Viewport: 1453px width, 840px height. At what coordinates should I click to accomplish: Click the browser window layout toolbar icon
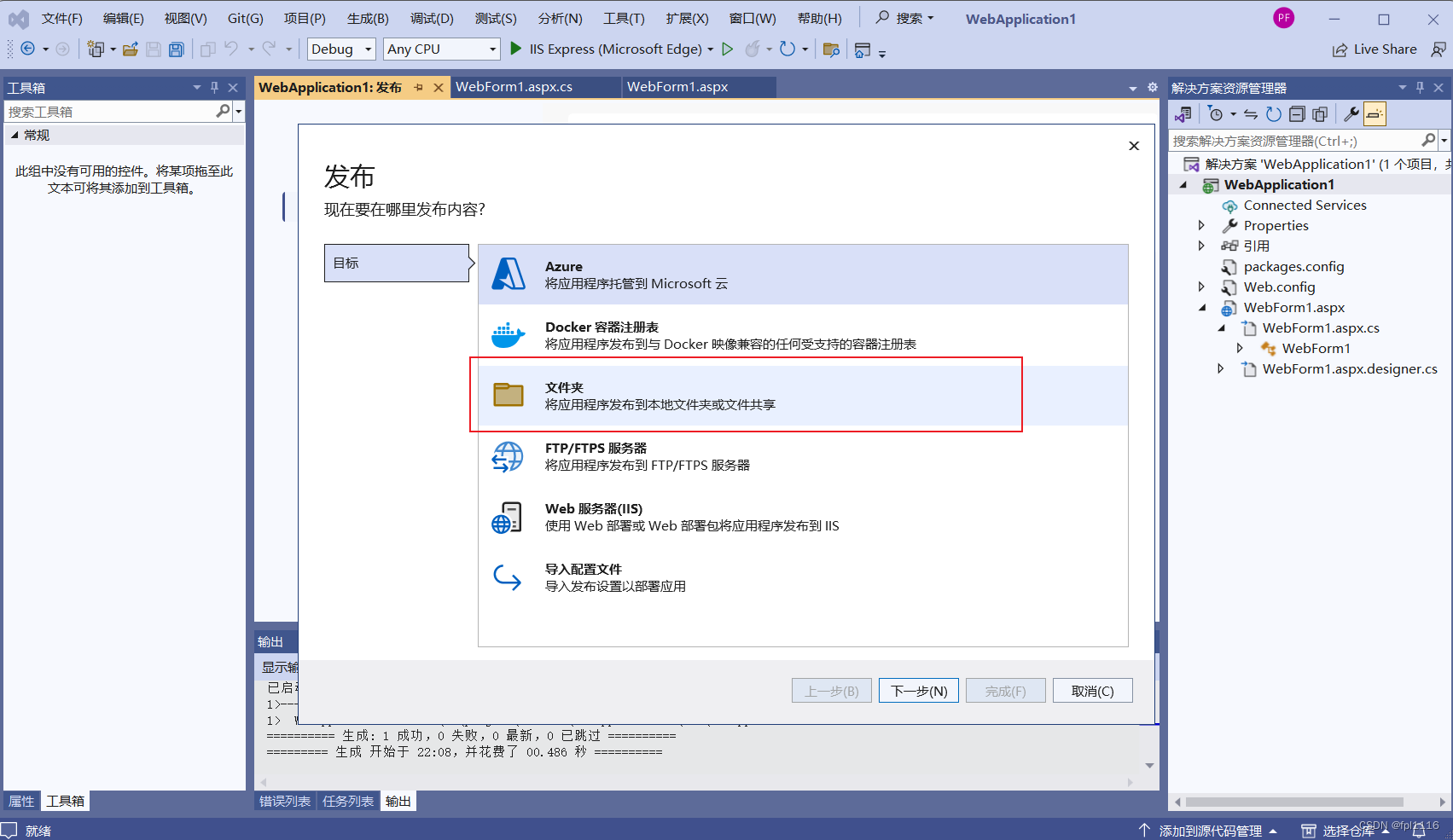[x=863, y=49]
